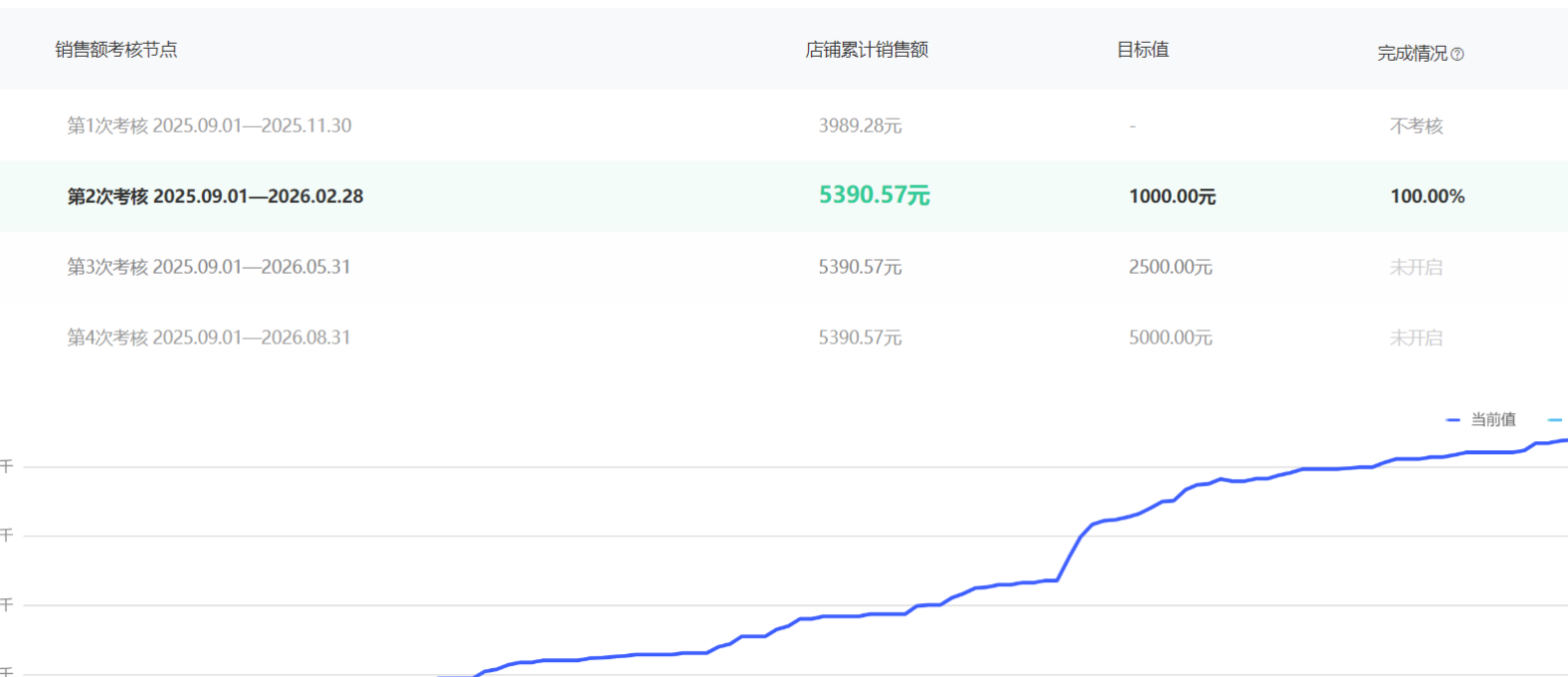Click the 5000.00元 target value

click(1170, 338)
